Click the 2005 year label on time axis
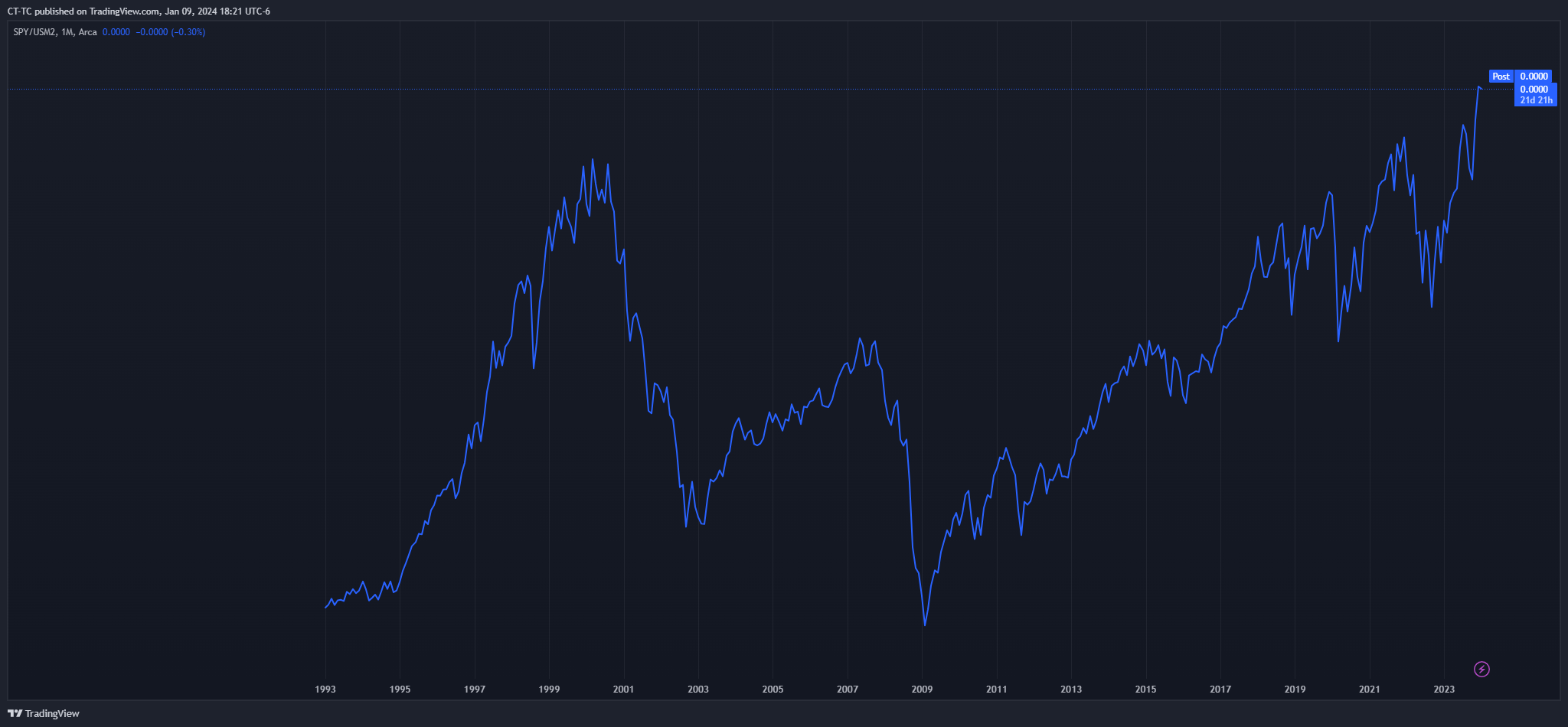Viewport: 1568px width, 727px height. 773,690
